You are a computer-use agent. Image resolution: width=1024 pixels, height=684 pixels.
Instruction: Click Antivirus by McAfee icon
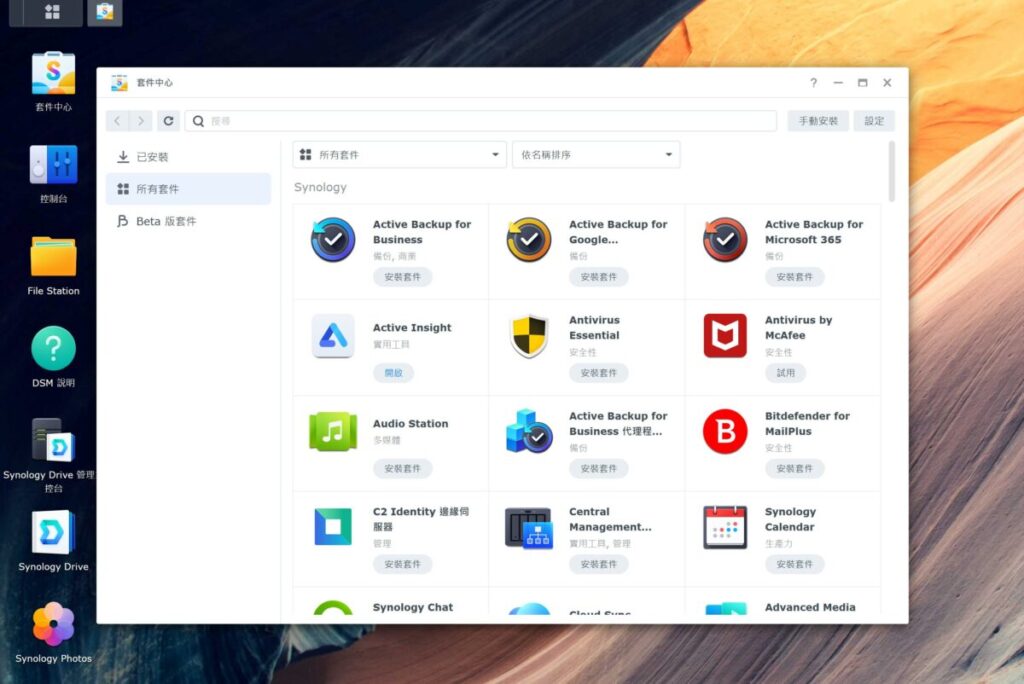tap(725, 336)
